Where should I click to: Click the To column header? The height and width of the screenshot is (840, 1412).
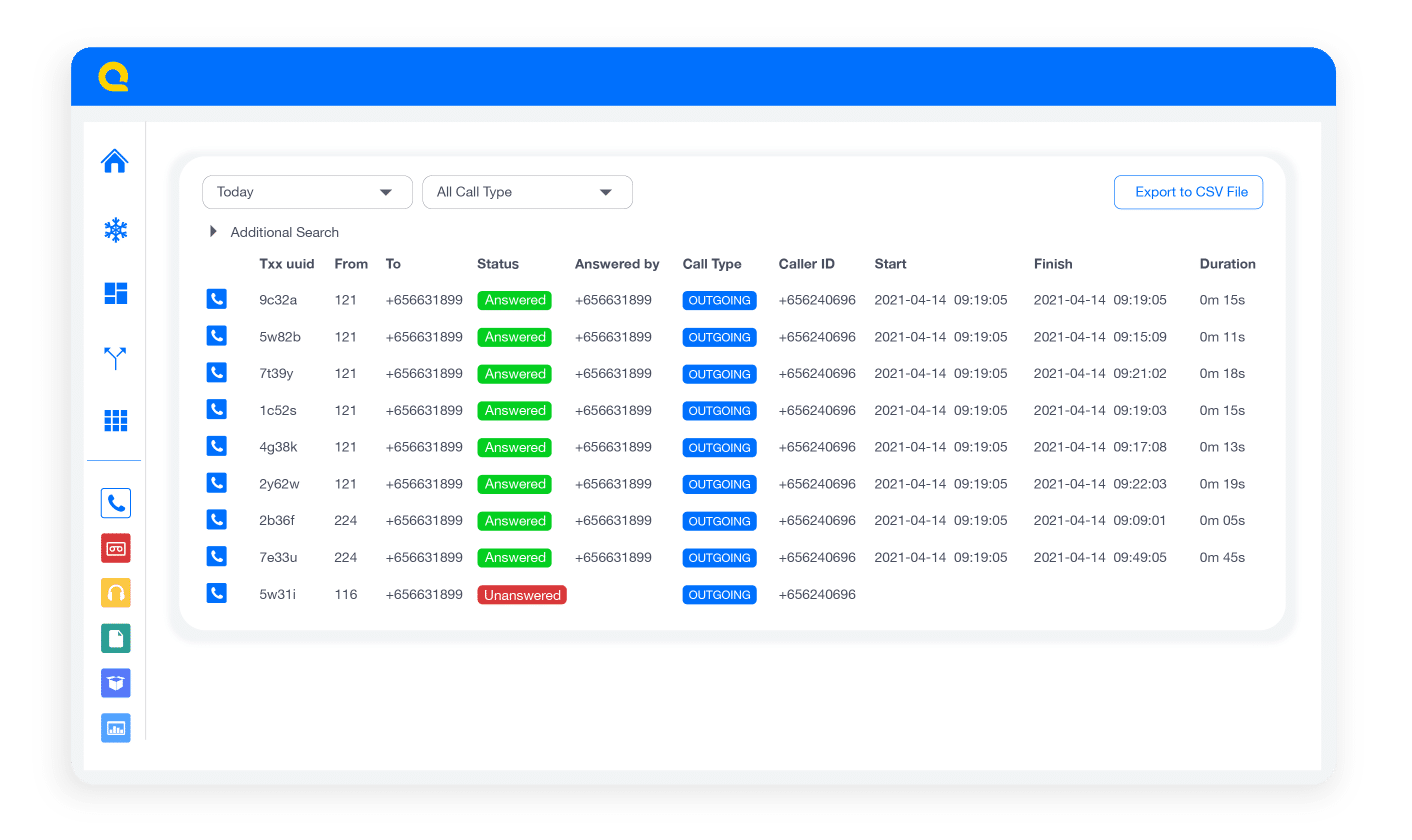click(393, 264)
